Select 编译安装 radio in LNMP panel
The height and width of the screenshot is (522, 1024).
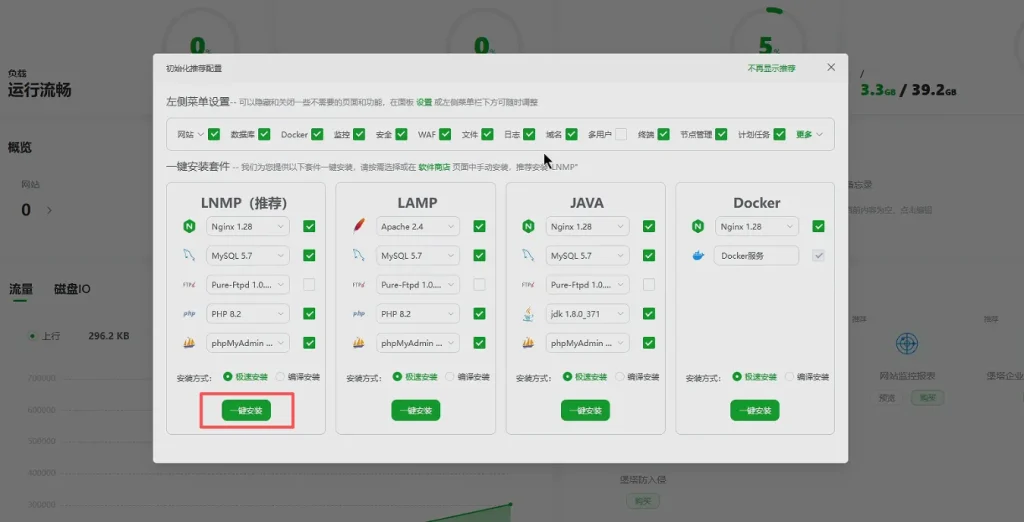click(x=280, y=377)
